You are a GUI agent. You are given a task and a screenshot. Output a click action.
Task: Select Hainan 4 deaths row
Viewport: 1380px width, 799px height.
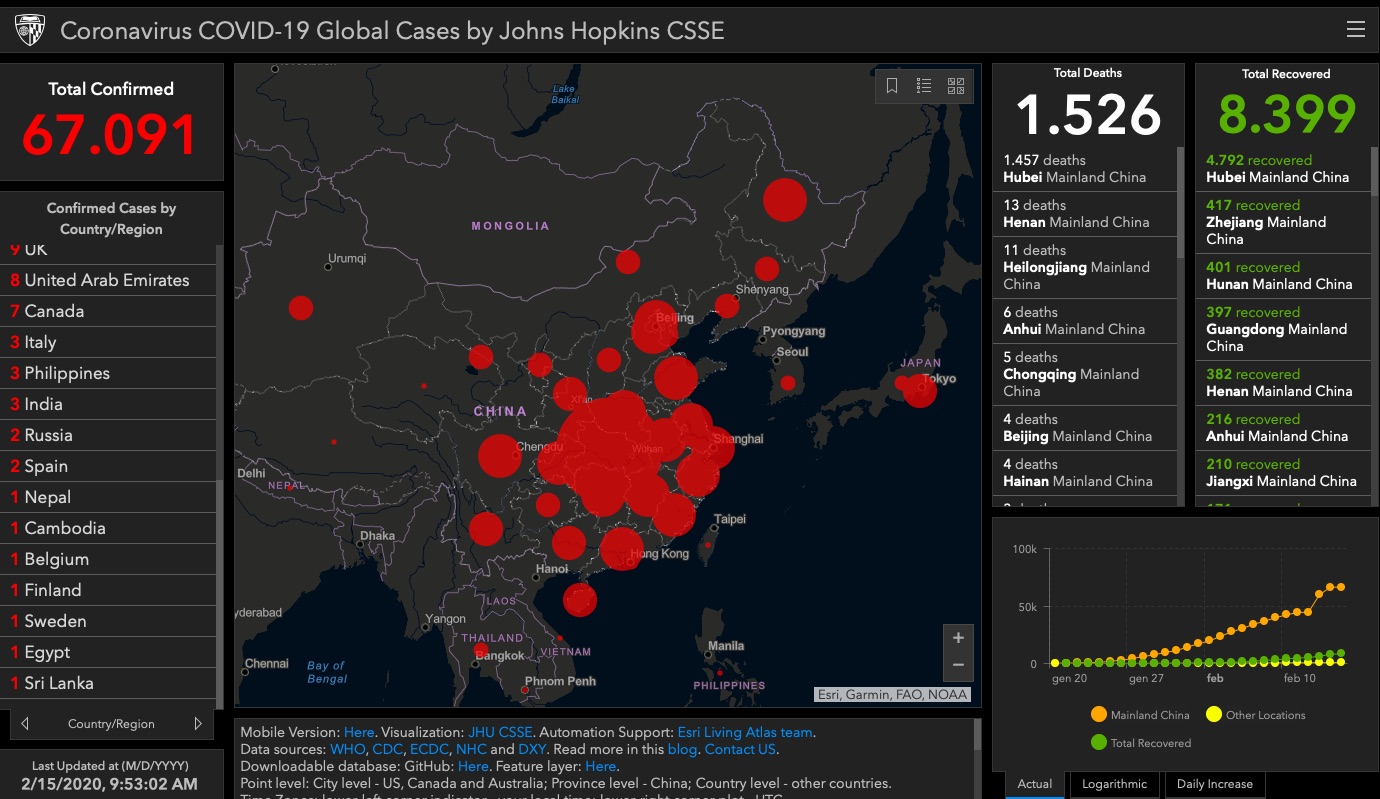[1084, 472]
